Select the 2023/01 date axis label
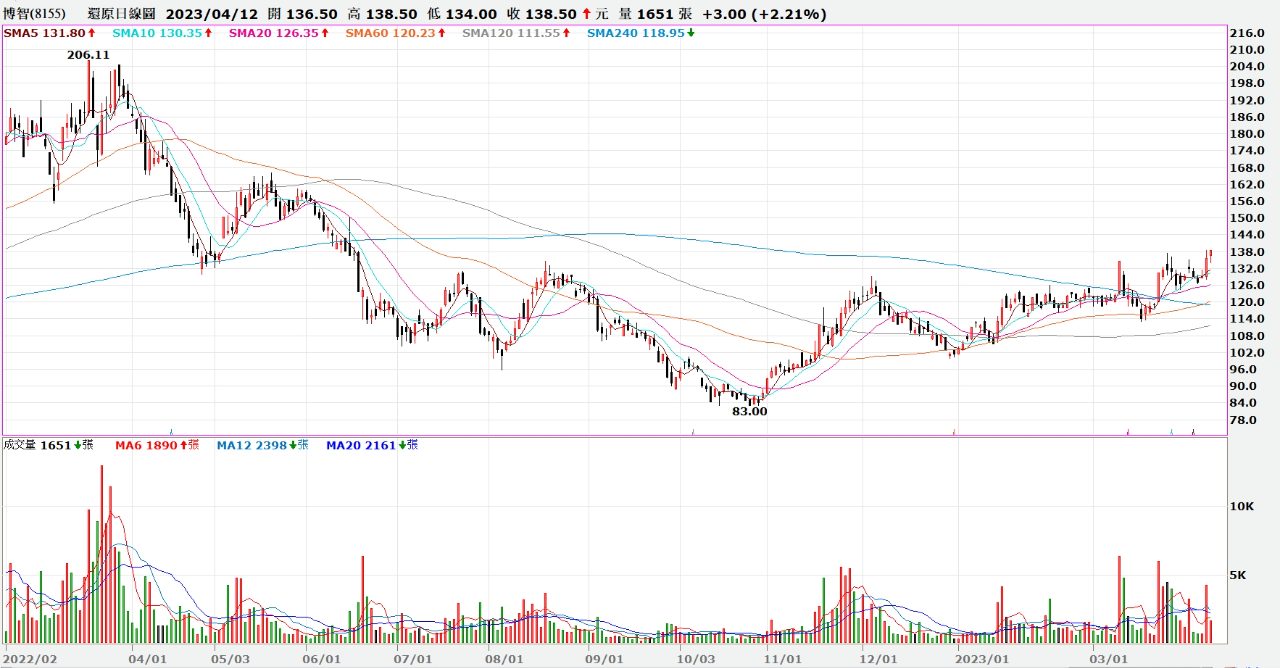1280x668 pixels. 983,659
